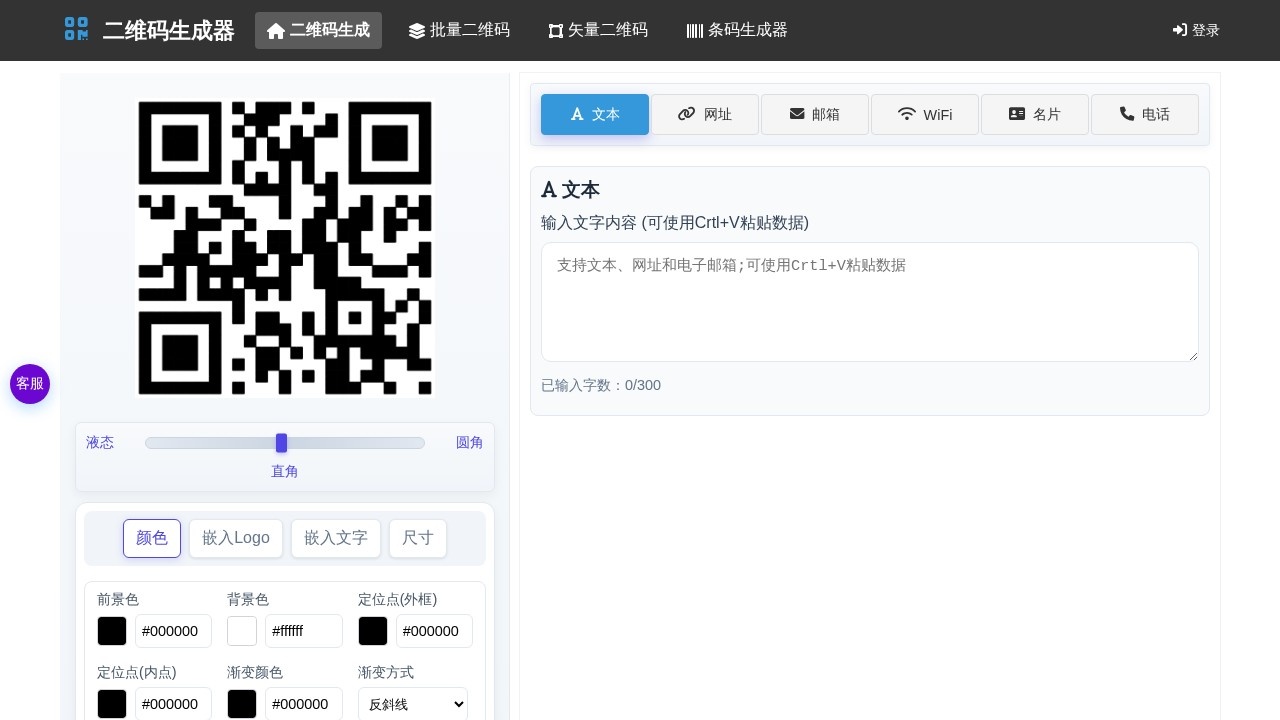Screen dimensions: 1280x720
Task: Choose the WiFi signal icon tab
Action: [x=907, y=114]
